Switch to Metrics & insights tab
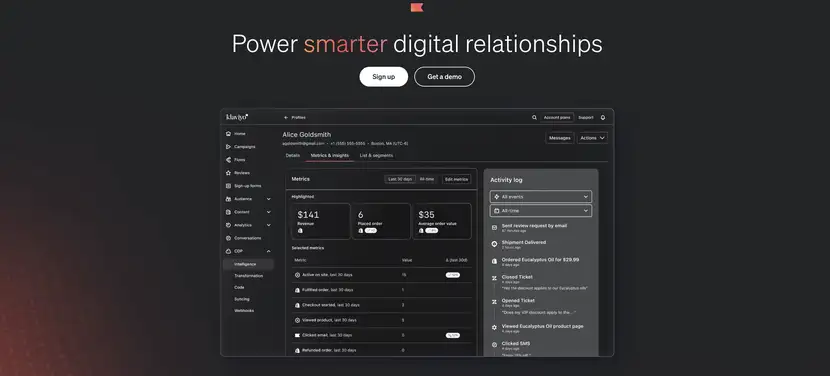 (x=330, y=156)
